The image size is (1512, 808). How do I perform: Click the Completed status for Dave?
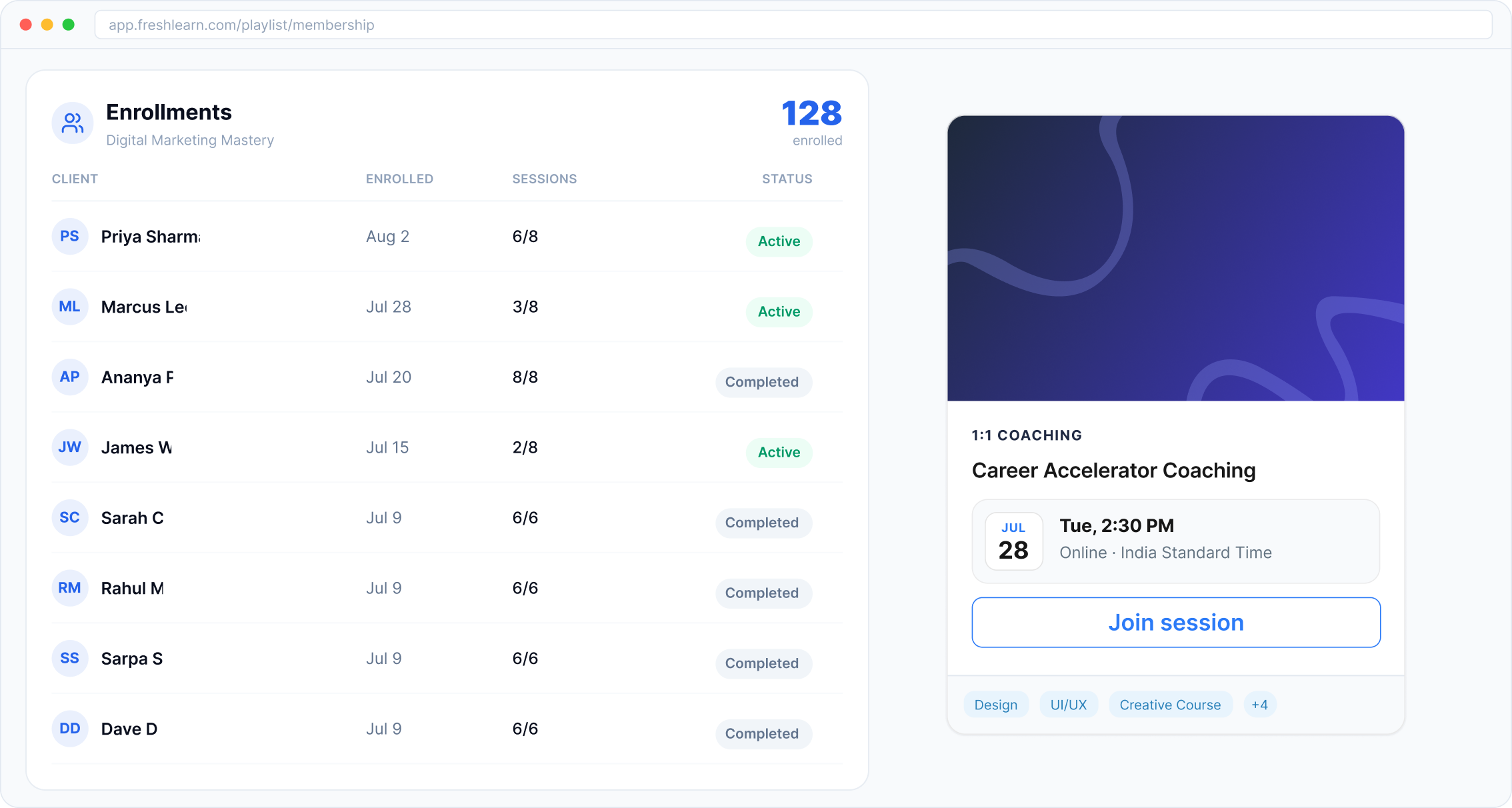pos(764,733)
